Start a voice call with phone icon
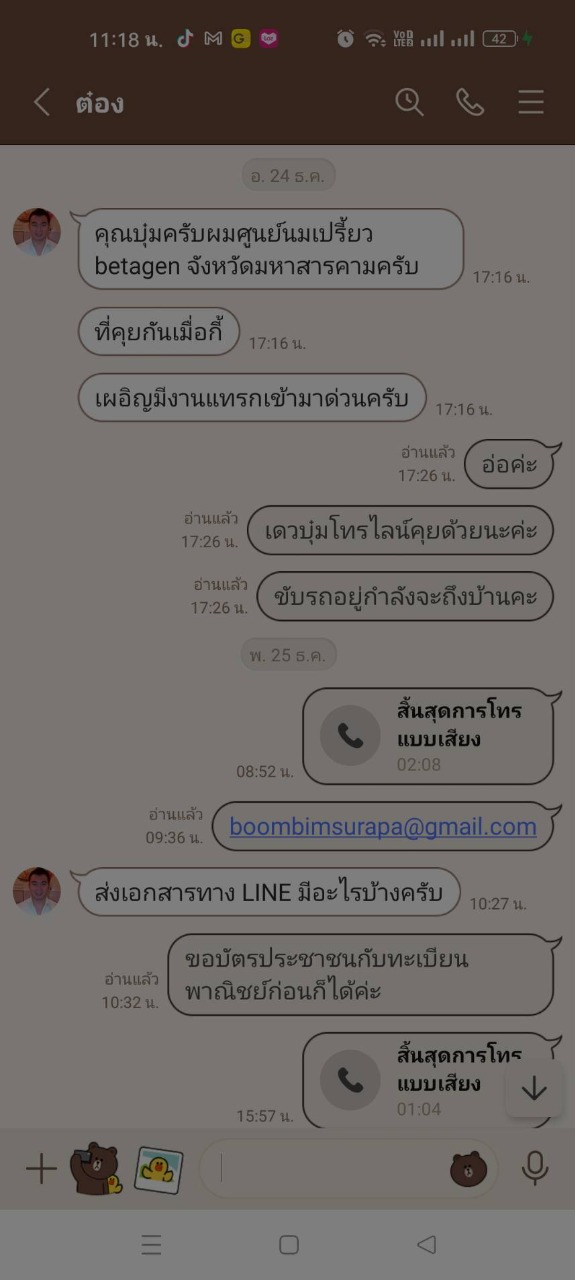Screen dimensions: 575x1280 tap(470, 102)
